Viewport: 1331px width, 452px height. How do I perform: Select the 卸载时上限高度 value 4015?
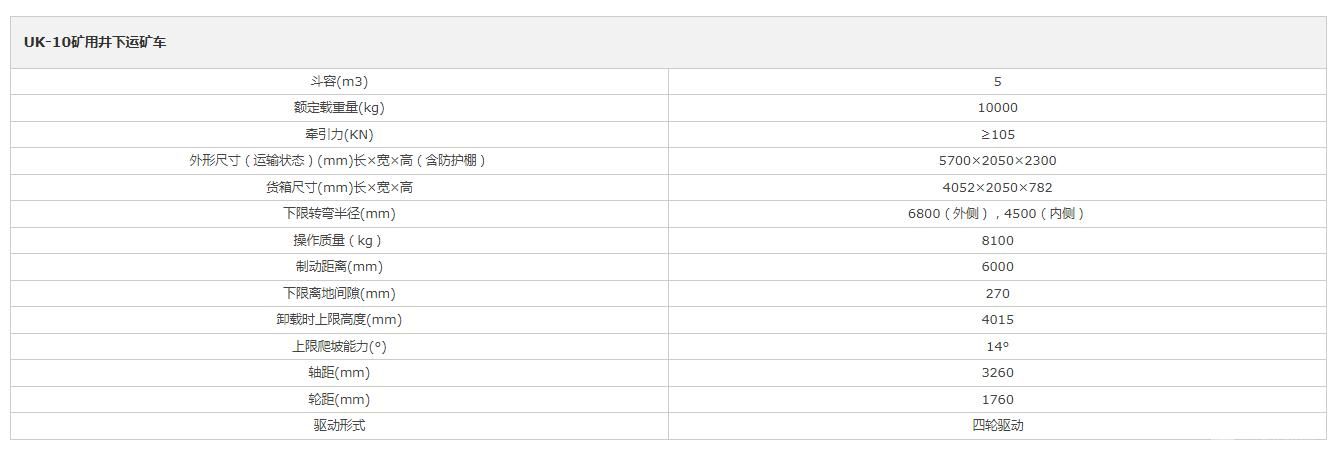(997, 319)
